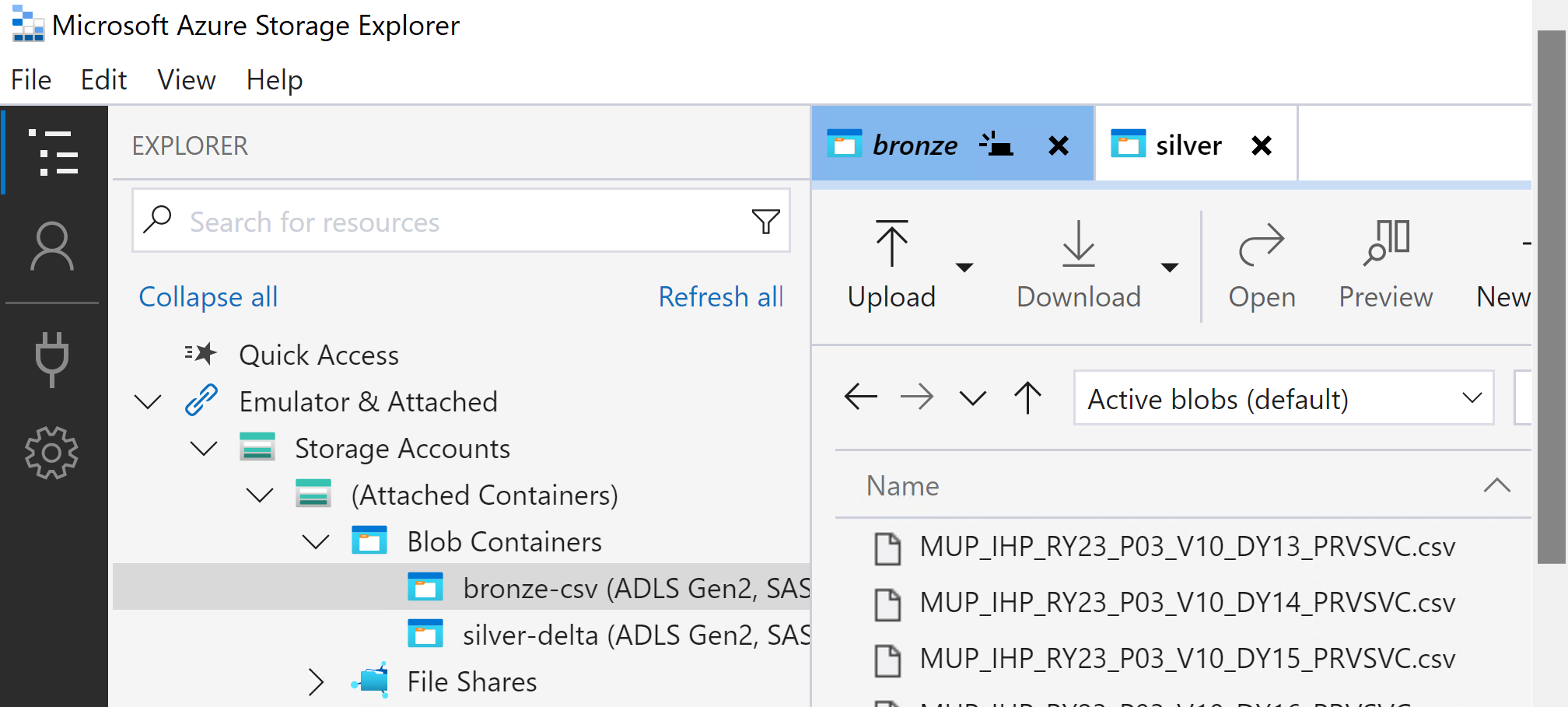Open the recent locations chevron
This screenshot has height=707, width=1568.
(x=972, y=398)
